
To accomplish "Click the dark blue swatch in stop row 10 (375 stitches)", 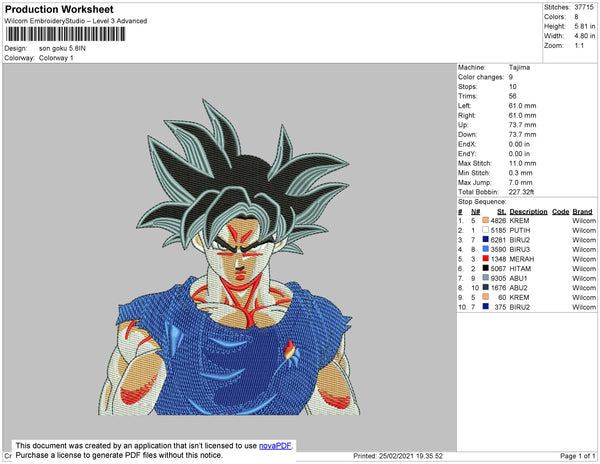I will pos(486,306).
